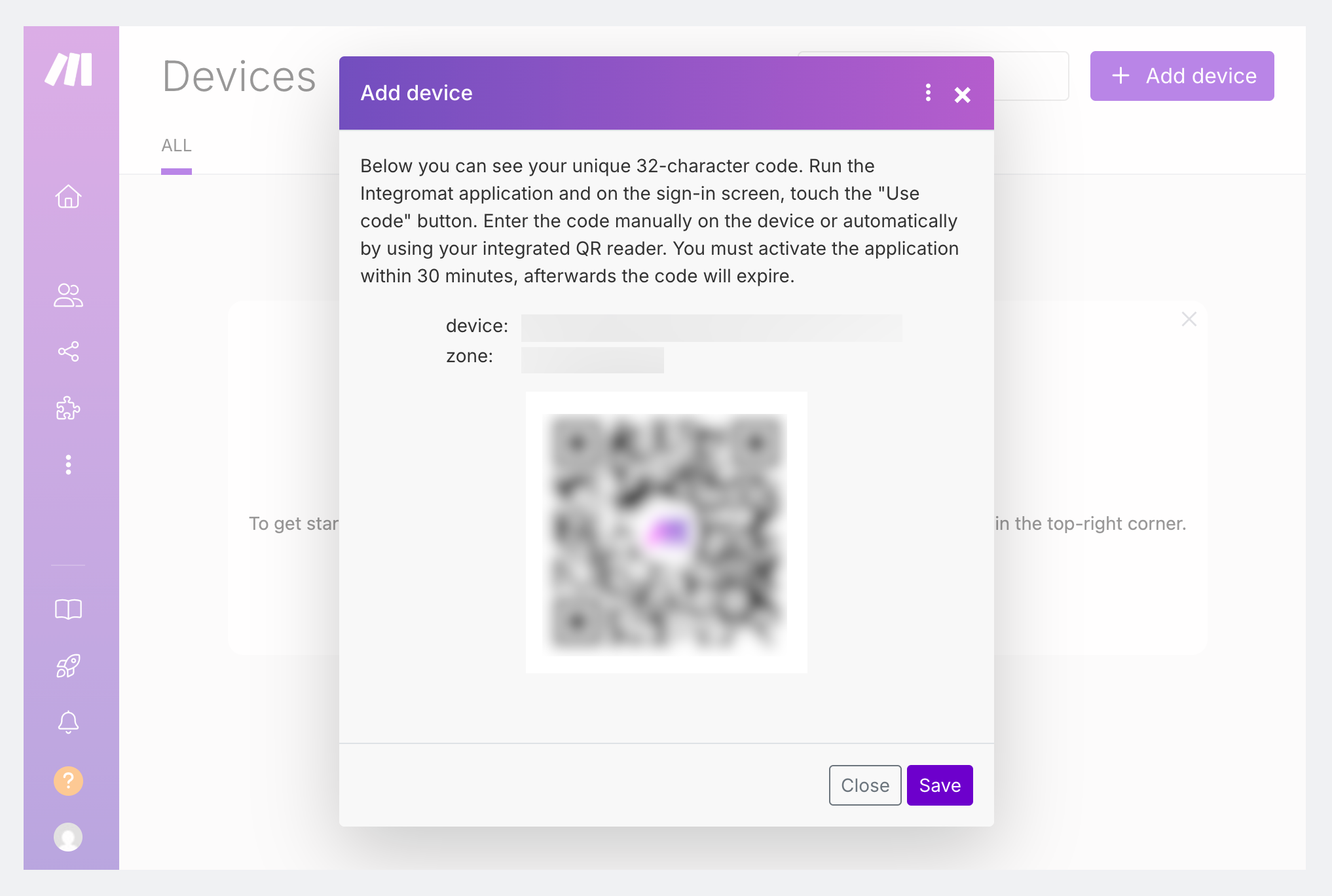Click the Make logo in sidebar

click(68, 69)
